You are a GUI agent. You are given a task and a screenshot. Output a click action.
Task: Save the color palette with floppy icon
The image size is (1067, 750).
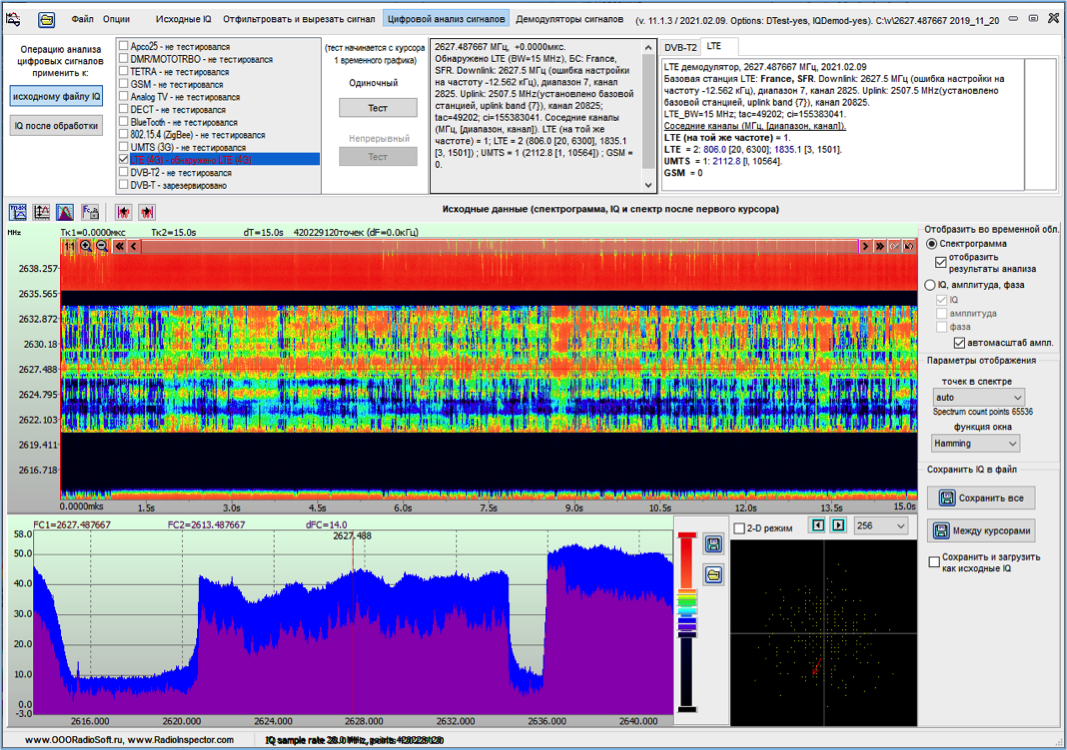click(x=713, y=544)
